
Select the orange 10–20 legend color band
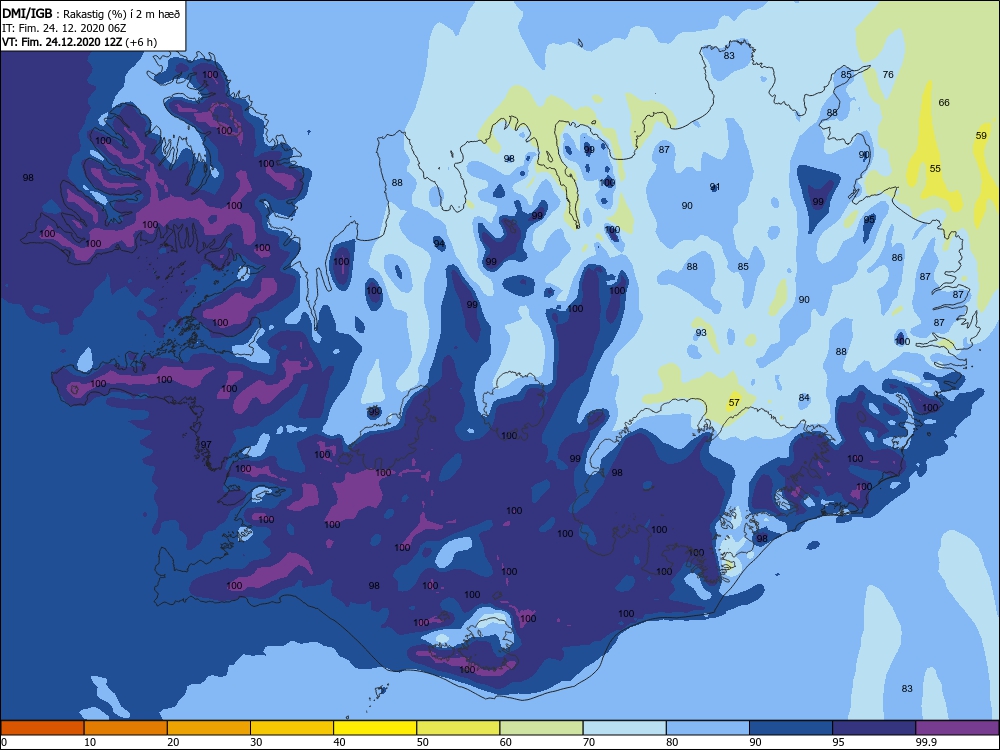[126, 728]
